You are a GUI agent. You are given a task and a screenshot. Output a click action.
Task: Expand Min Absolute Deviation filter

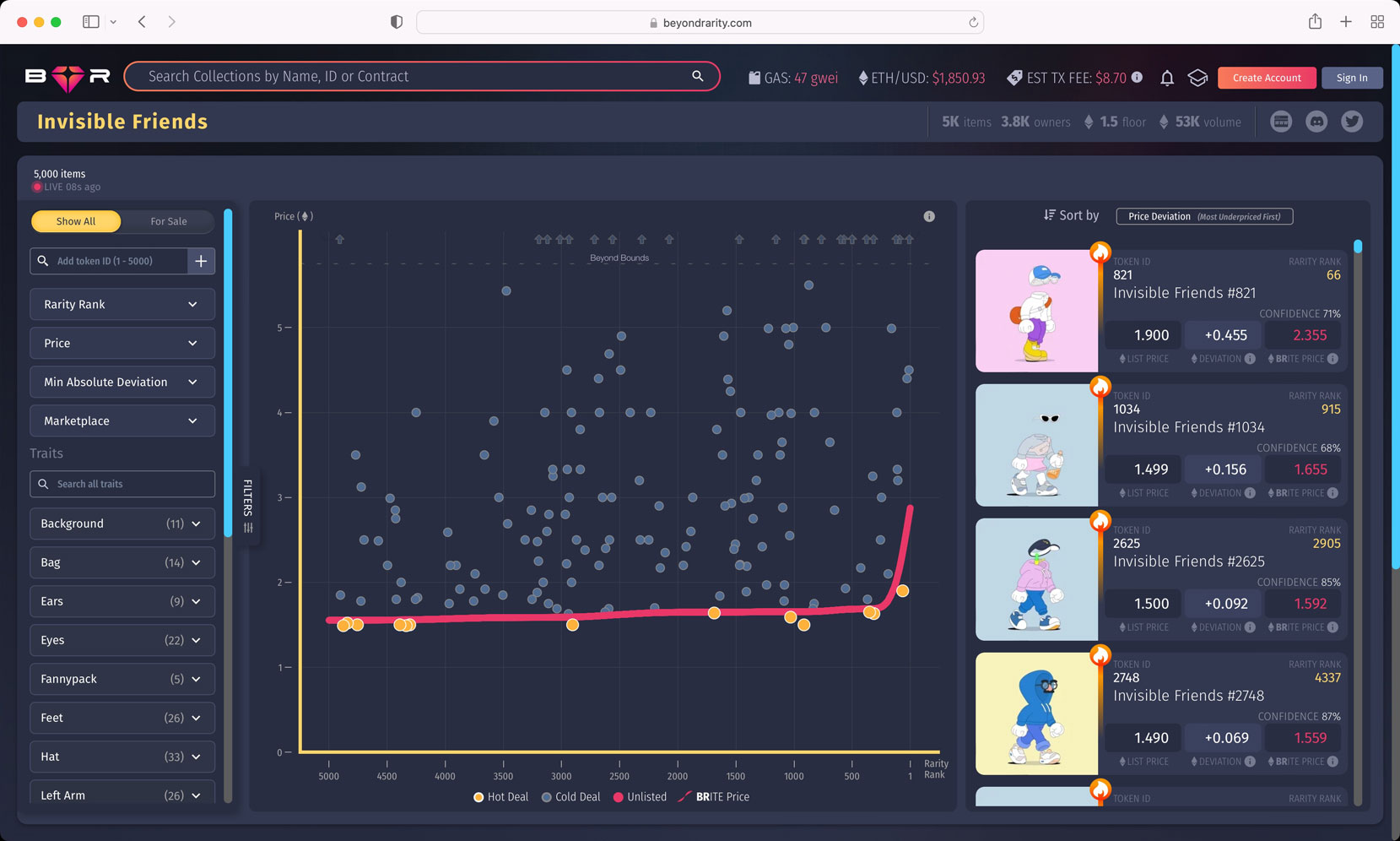[122, 382]
